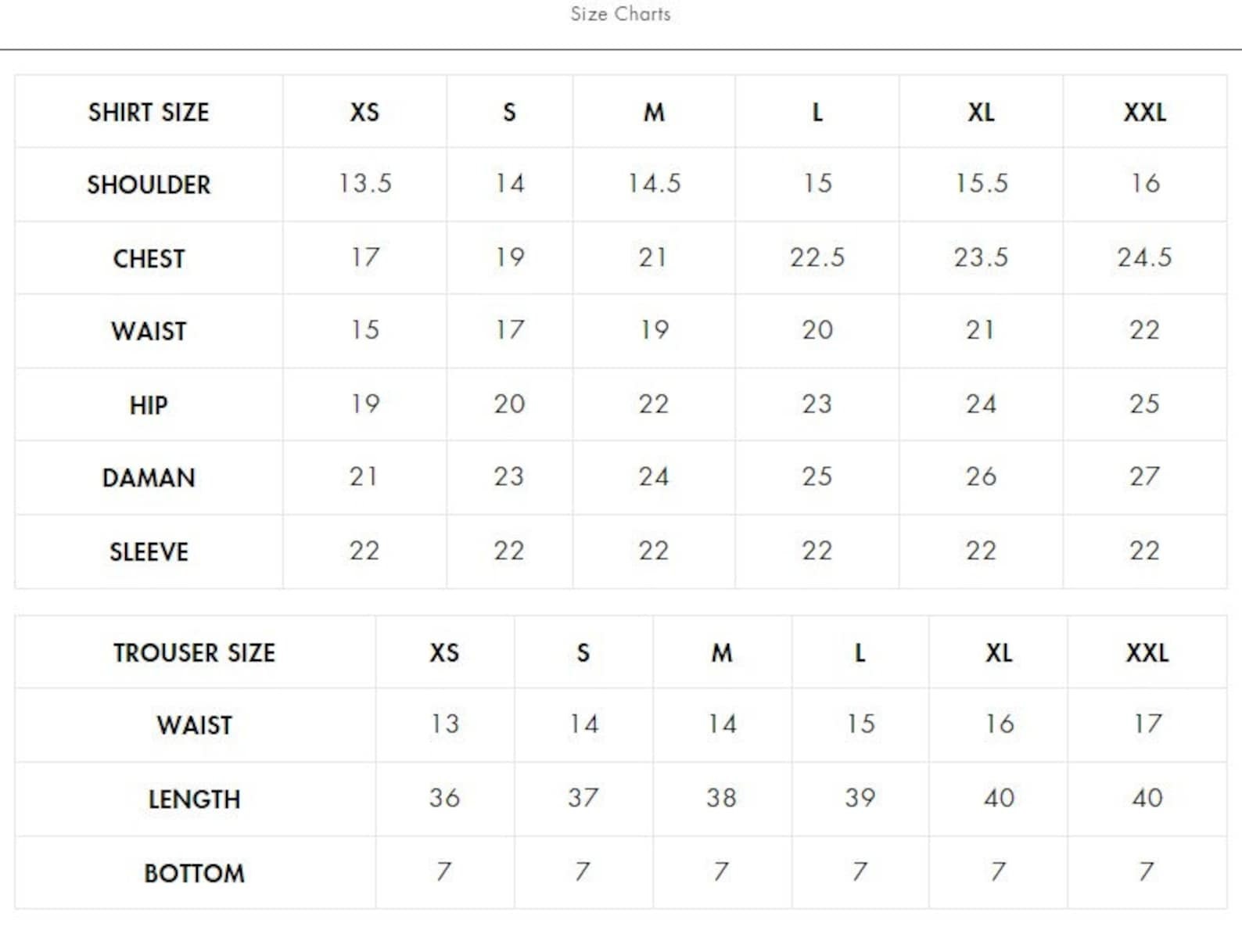
Task: Click the Size Charts heading
Action: [620, 14]
